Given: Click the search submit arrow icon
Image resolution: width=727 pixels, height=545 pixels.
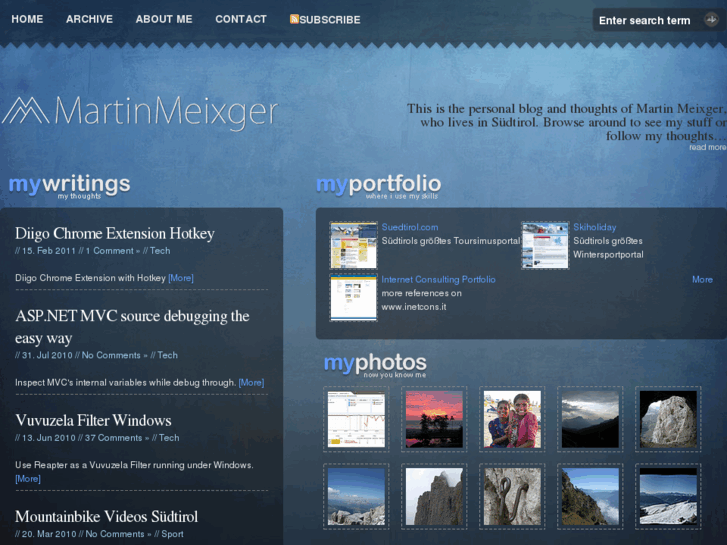Looking at the screenshot, I should (x=711, y=20).
